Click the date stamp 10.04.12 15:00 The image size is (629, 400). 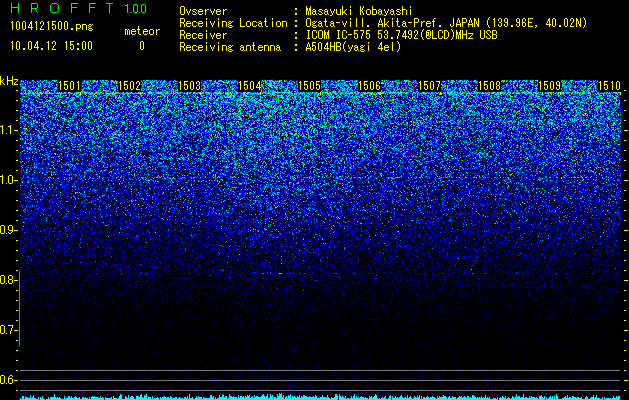pyautogui.click(x=51, y=46)
